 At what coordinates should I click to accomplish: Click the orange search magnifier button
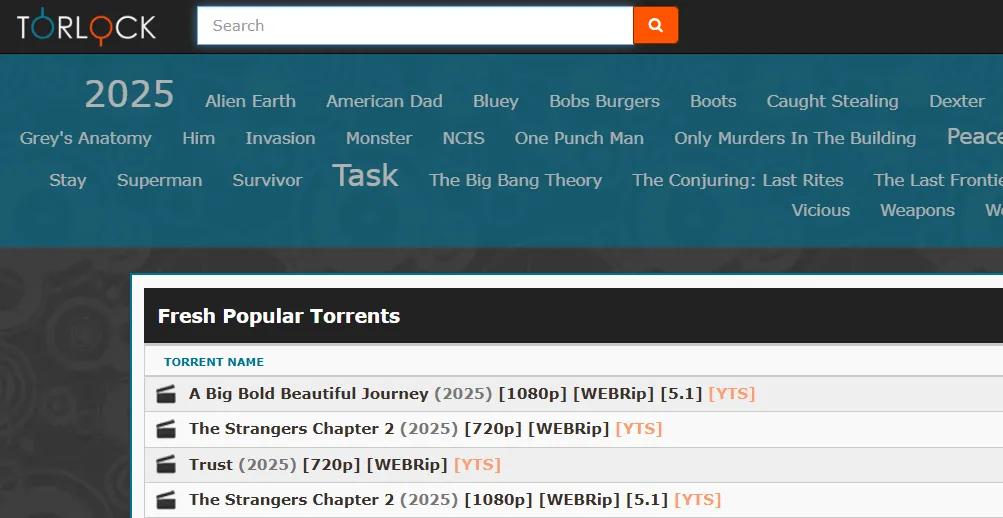tap(656, 26)
